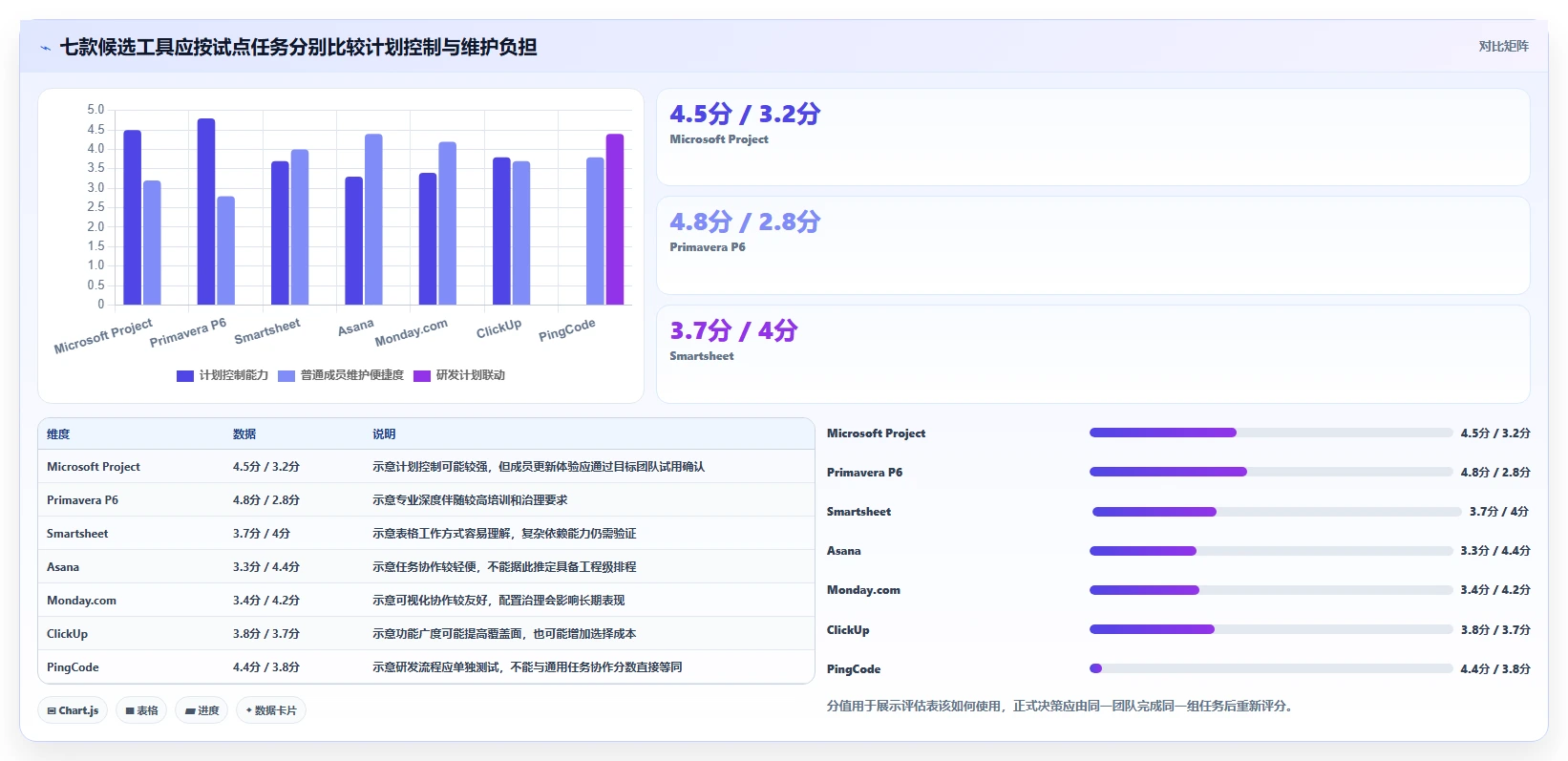Screen dimensions: 1568x761
Task: Click the Asana progress bar
Action: coord(1271,551)
